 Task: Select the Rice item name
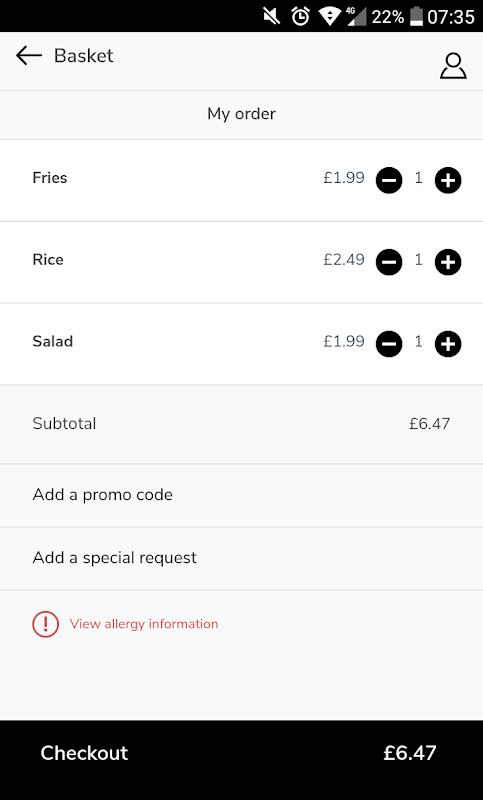[48, 259]
